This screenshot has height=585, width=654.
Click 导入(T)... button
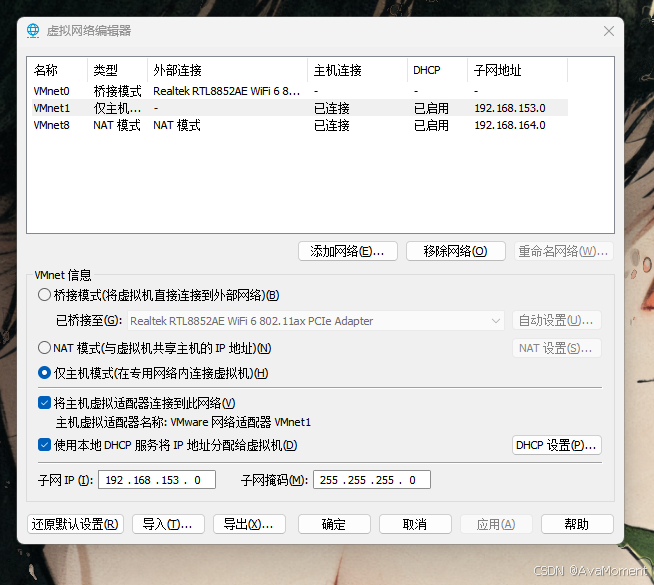point(168,524)
